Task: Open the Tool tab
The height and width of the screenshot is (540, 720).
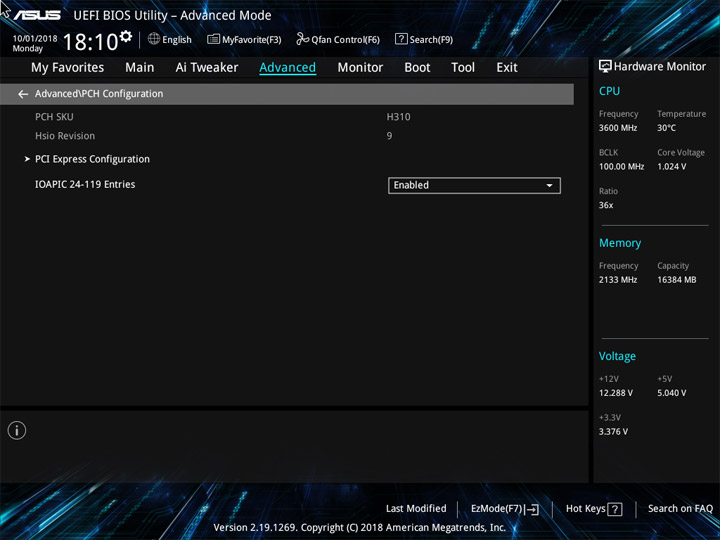Action: (x=463, y=68)
